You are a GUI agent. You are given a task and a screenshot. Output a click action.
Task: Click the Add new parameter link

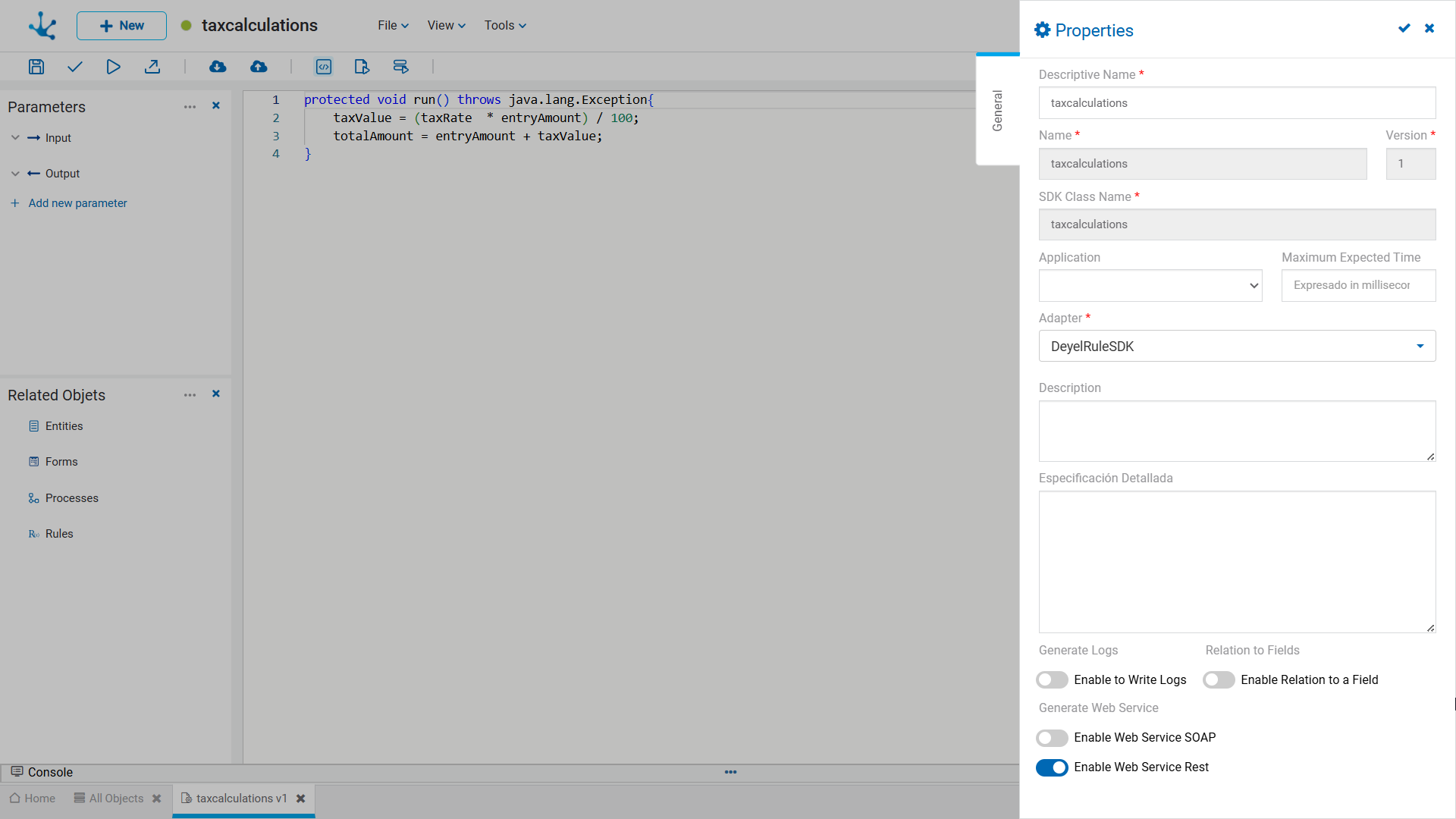pos(77,203)
